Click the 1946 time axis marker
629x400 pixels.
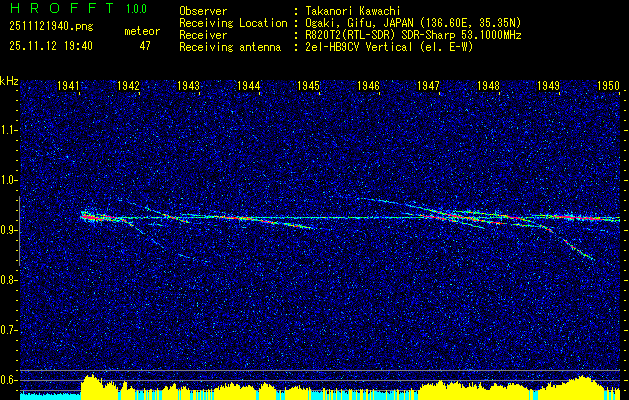[x=369, y=85]
